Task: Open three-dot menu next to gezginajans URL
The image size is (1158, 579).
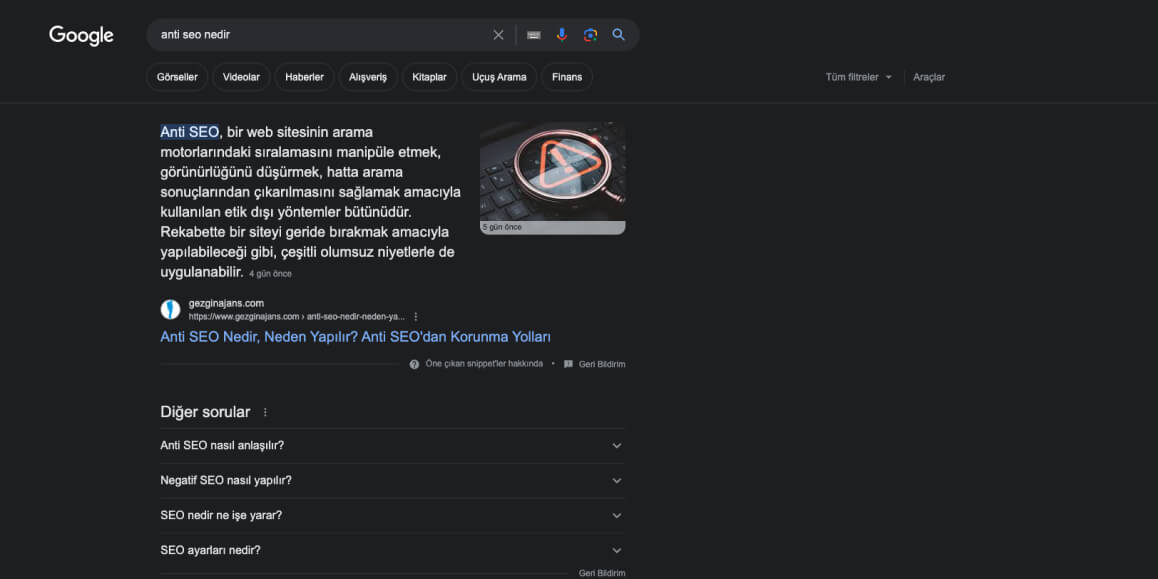Action: coord(416,316)
